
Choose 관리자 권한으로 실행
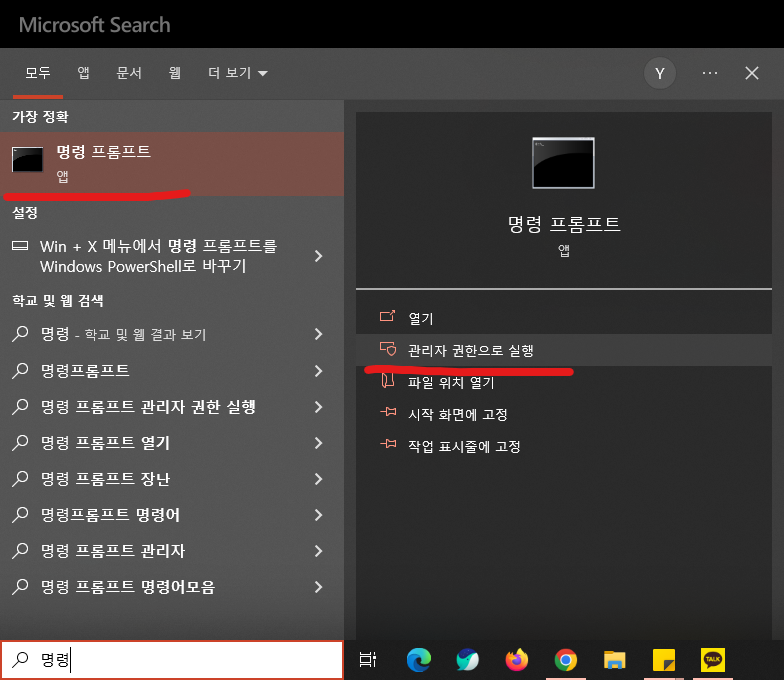click(x=564, y=350)
